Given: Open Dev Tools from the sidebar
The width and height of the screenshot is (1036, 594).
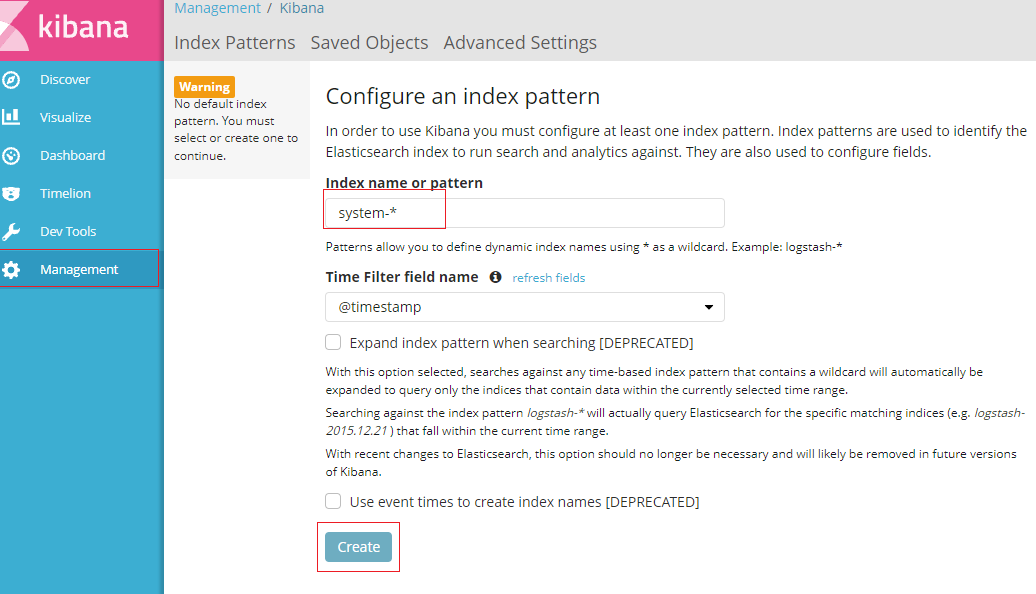Looking at the screenshot, I should coord(68,232).
